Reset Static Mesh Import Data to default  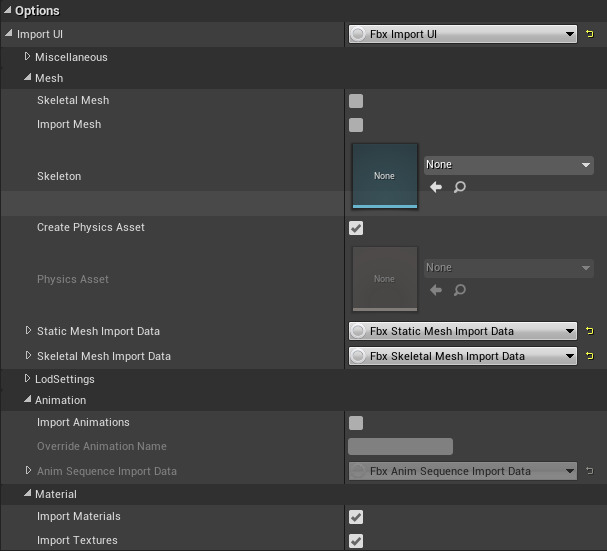coord(590,331)
